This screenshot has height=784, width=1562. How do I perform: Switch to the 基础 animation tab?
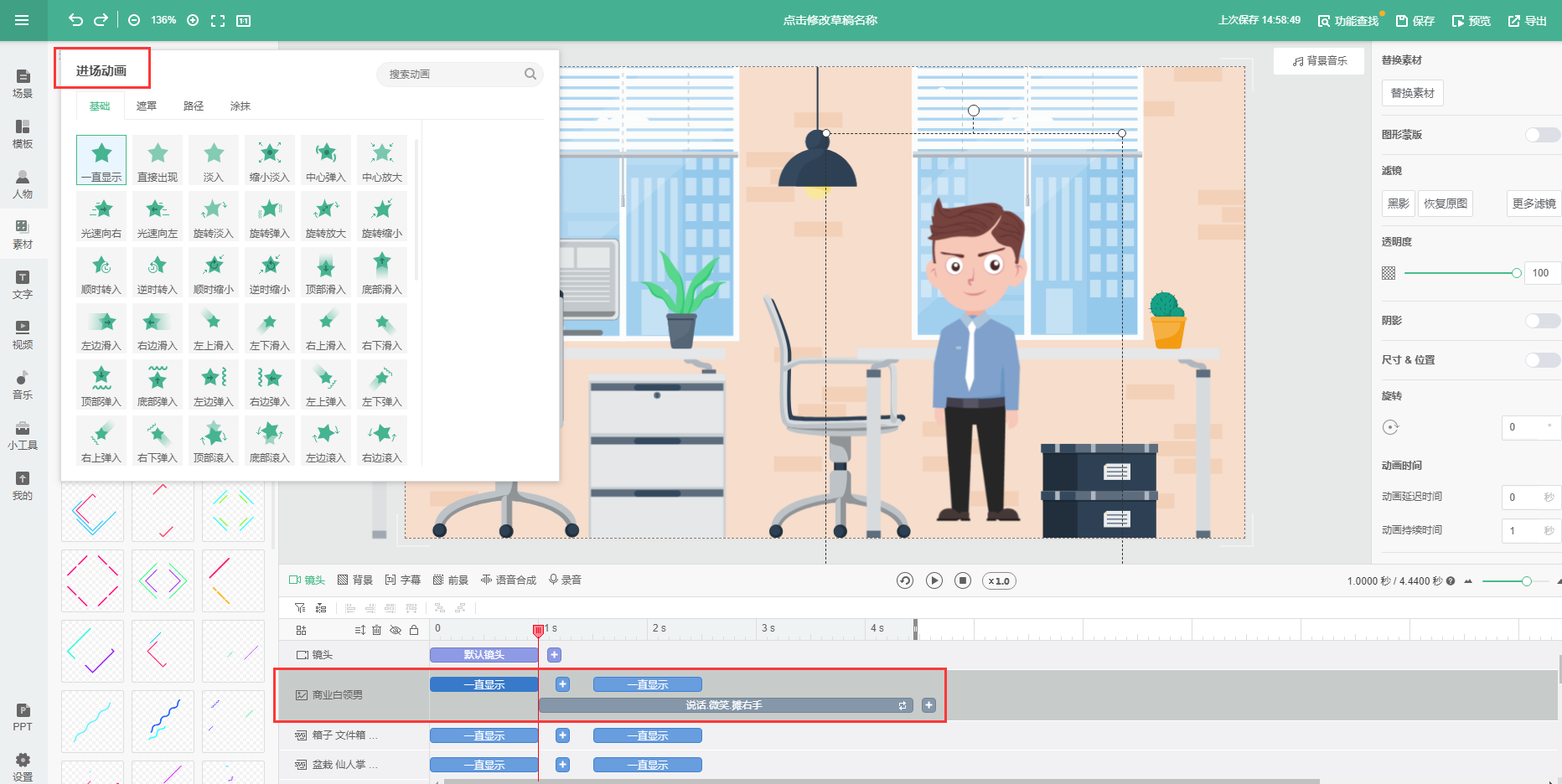pyautogui.click(x=100, y=106)
